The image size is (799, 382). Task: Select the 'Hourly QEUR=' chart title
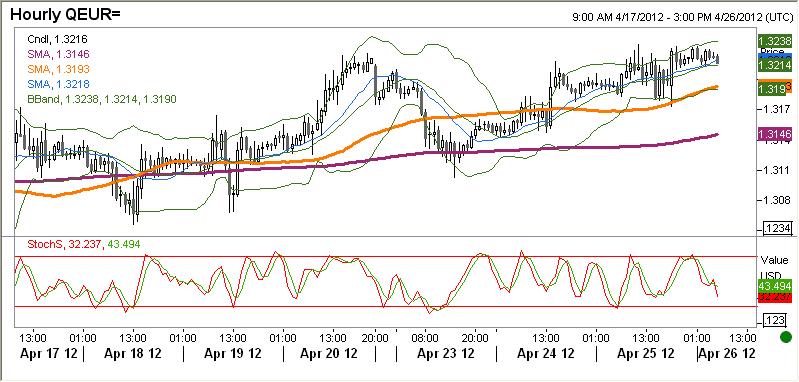point(65,14)
